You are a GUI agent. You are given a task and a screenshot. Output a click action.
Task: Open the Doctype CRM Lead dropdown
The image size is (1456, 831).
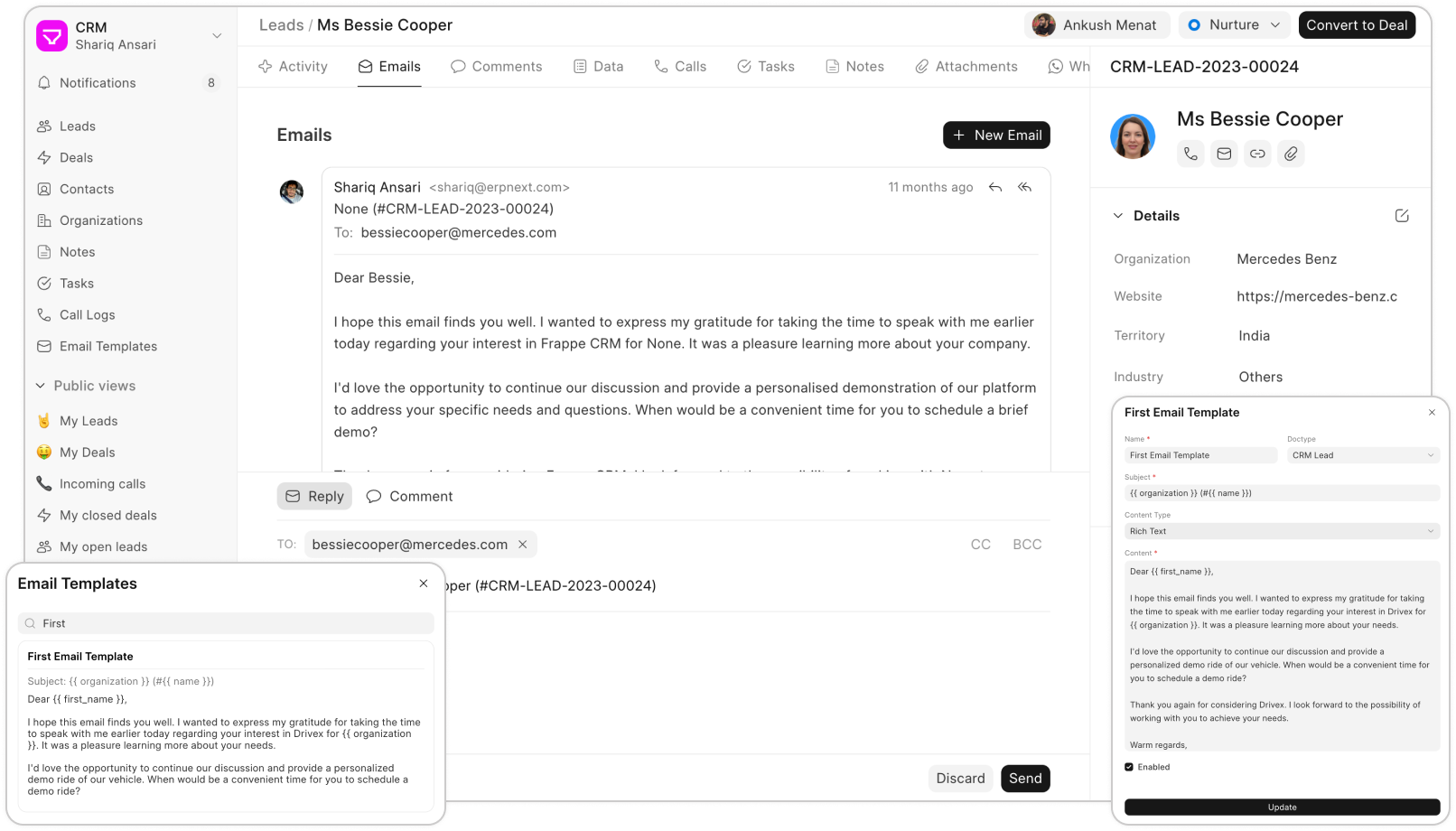click(1362, 455)
